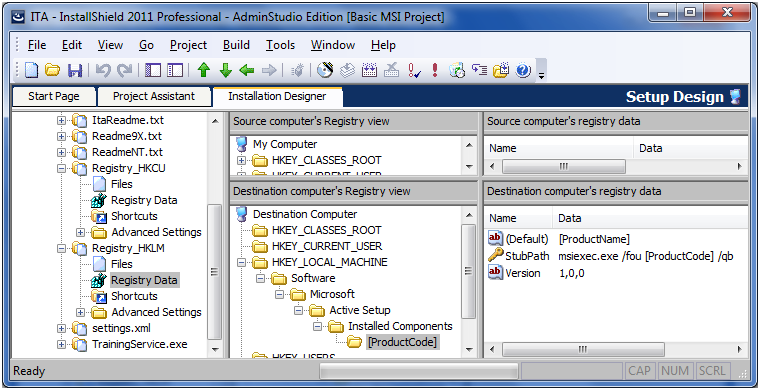Screen dimensions: 760x390
Task: Expand the settings.xml component node
Action: [x=62, y=328]
